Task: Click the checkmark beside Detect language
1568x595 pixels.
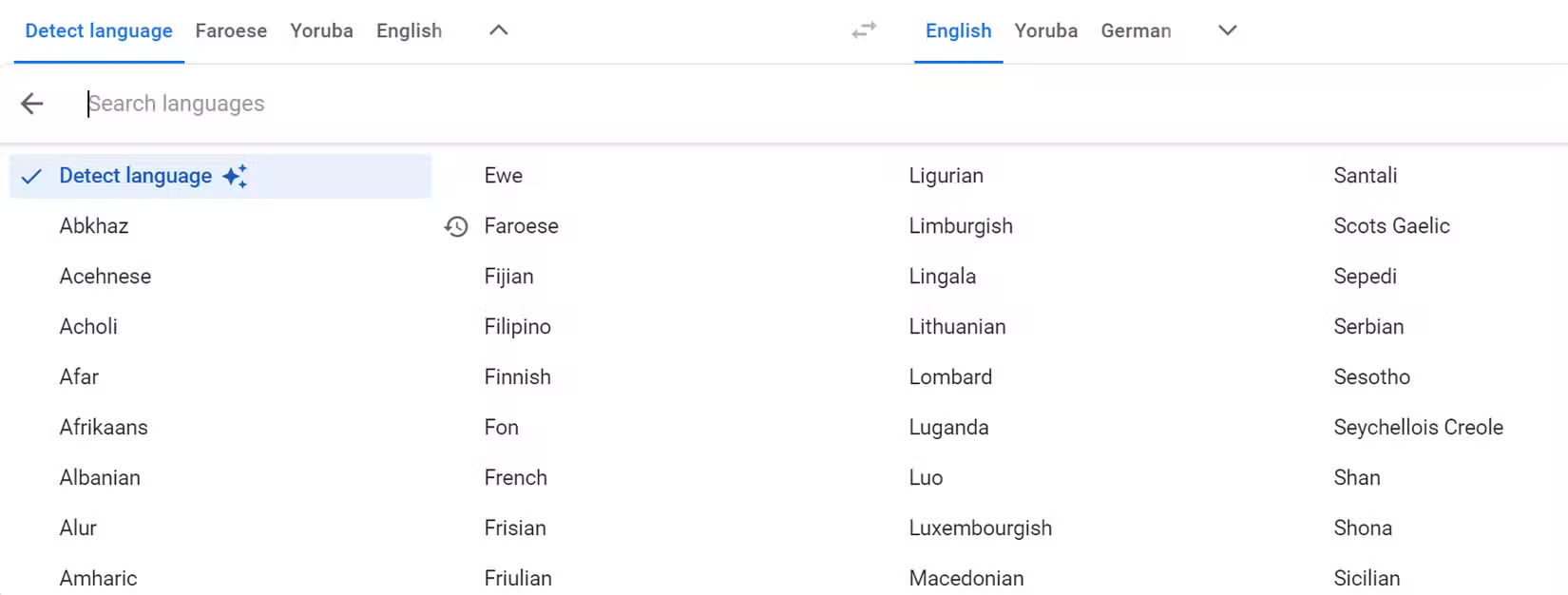Action: tap(31, 176)
